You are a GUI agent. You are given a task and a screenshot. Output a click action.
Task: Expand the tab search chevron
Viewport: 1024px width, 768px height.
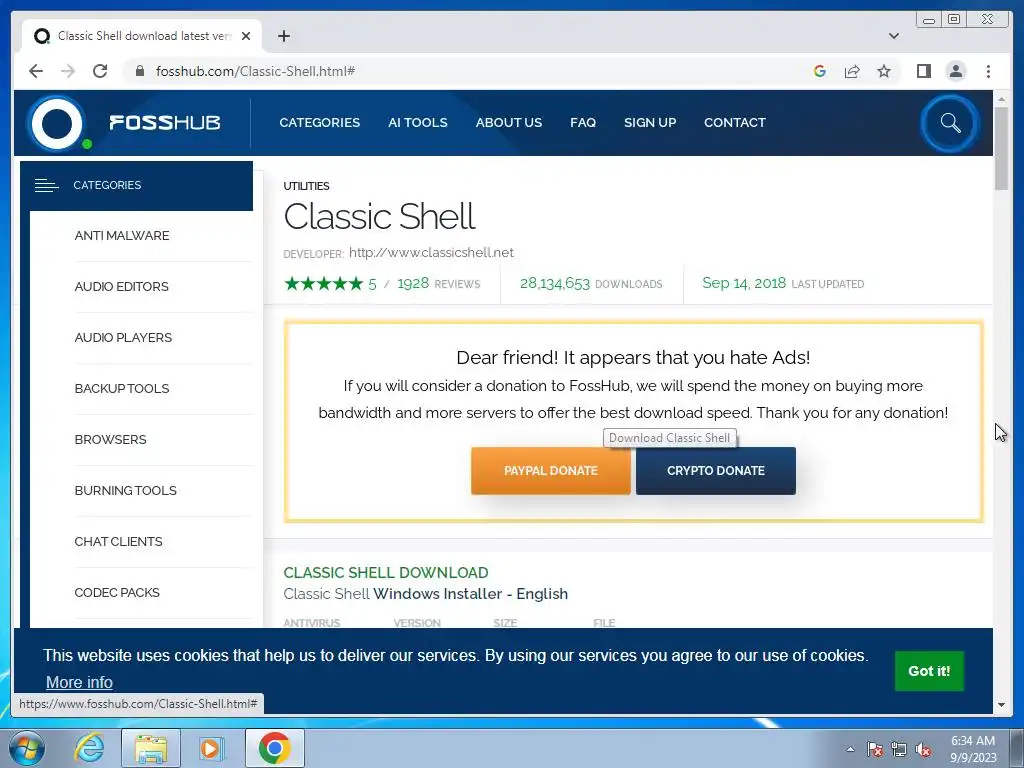pyautogui.click(x=894, y=36)
